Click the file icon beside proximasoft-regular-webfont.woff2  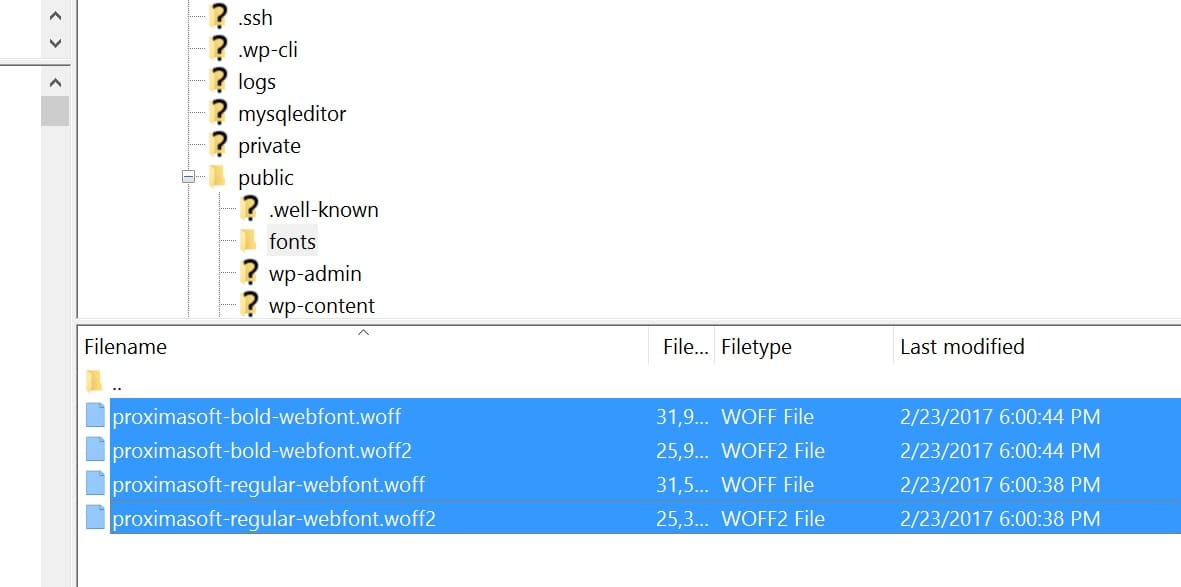97,518
